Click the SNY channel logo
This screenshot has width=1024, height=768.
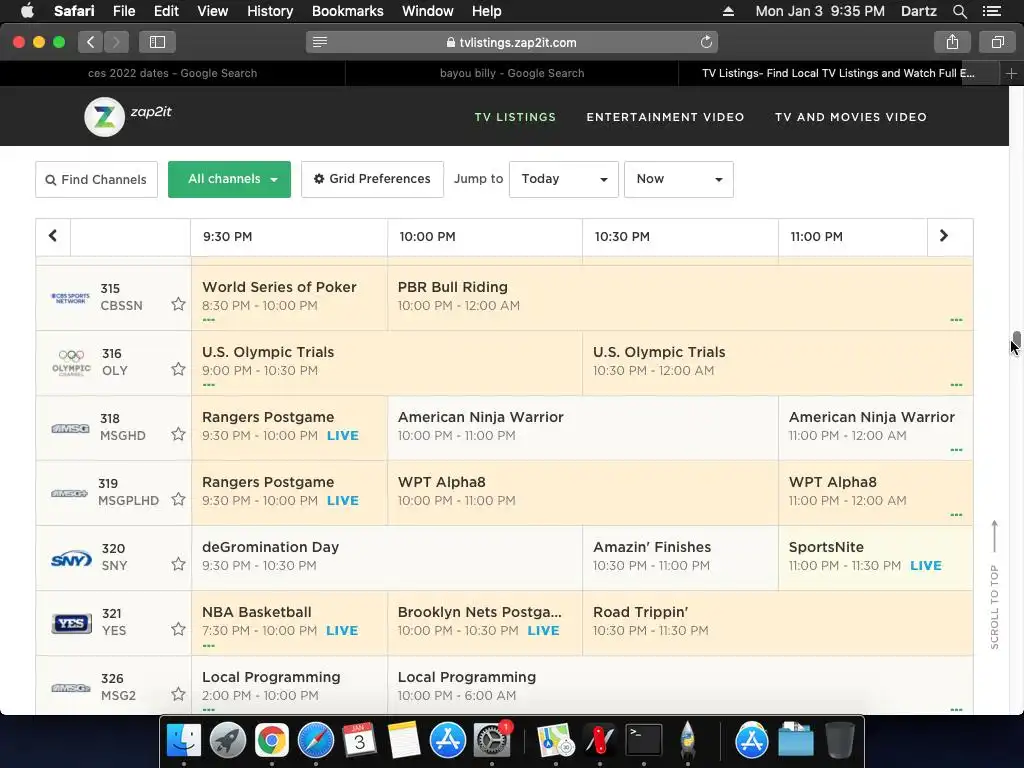click(x=71, y=559)
